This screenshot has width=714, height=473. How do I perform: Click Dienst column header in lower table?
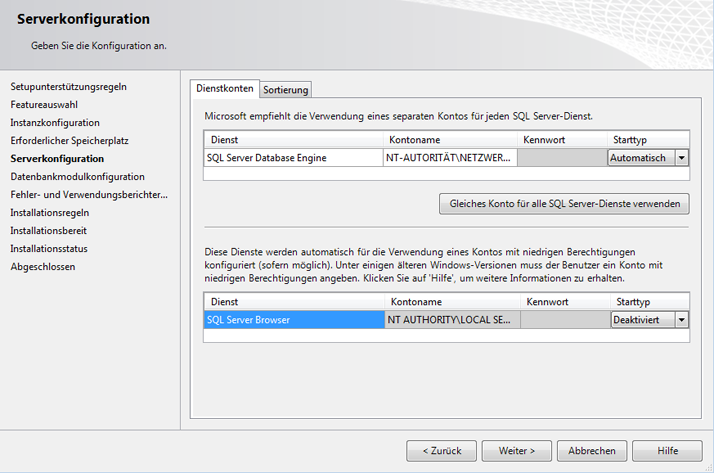click(294, 302)
